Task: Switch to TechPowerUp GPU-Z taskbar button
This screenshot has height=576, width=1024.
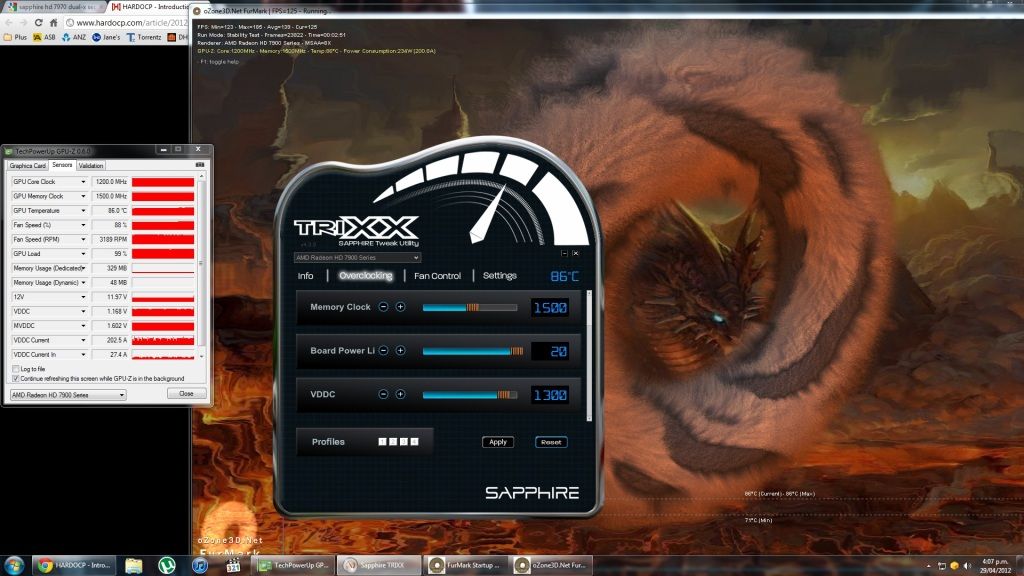Action: pos(293,566)
